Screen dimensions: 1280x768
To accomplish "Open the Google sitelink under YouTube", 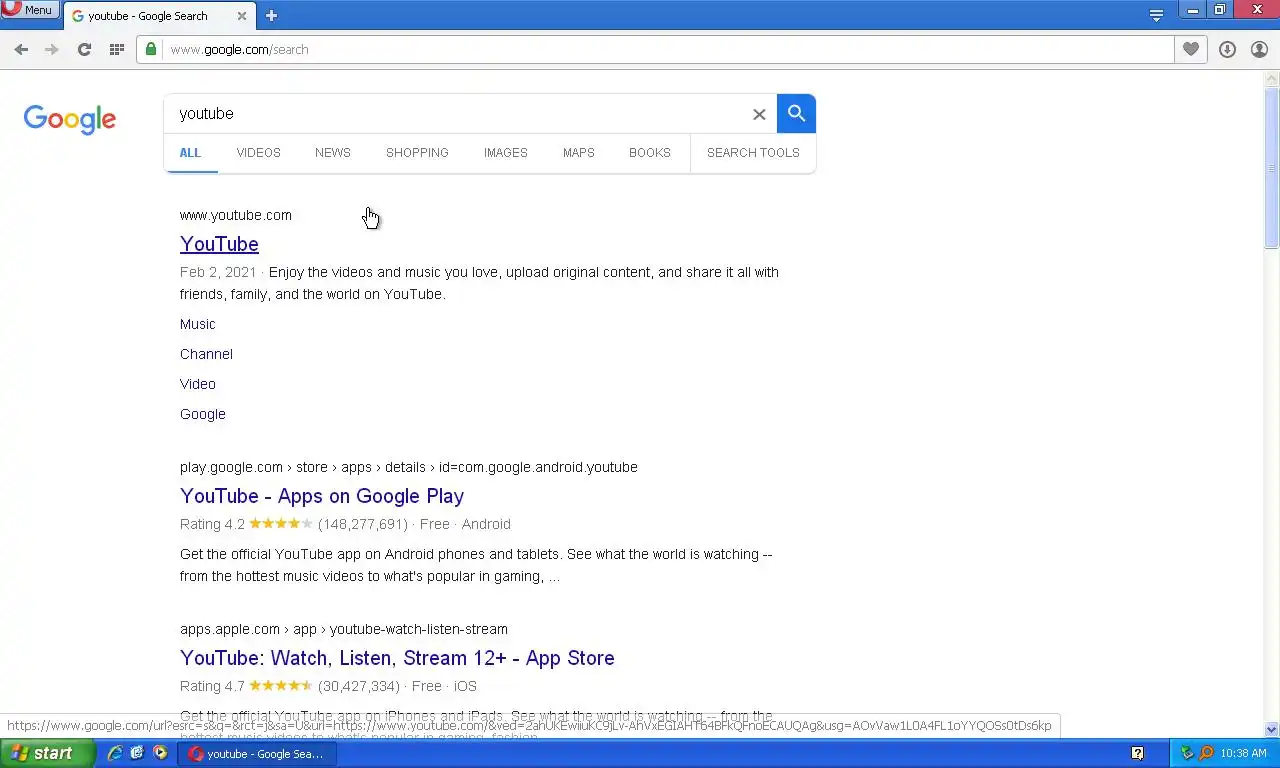I will point(203,414).
